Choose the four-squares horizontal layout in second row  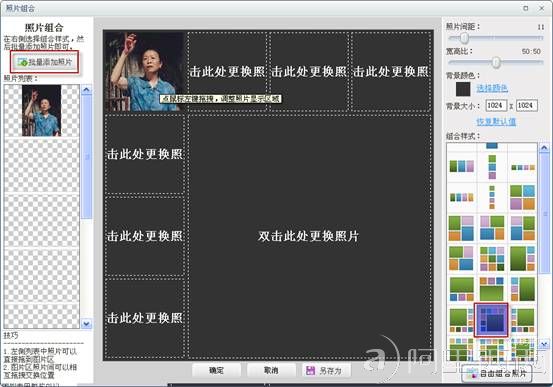point(461,197)
